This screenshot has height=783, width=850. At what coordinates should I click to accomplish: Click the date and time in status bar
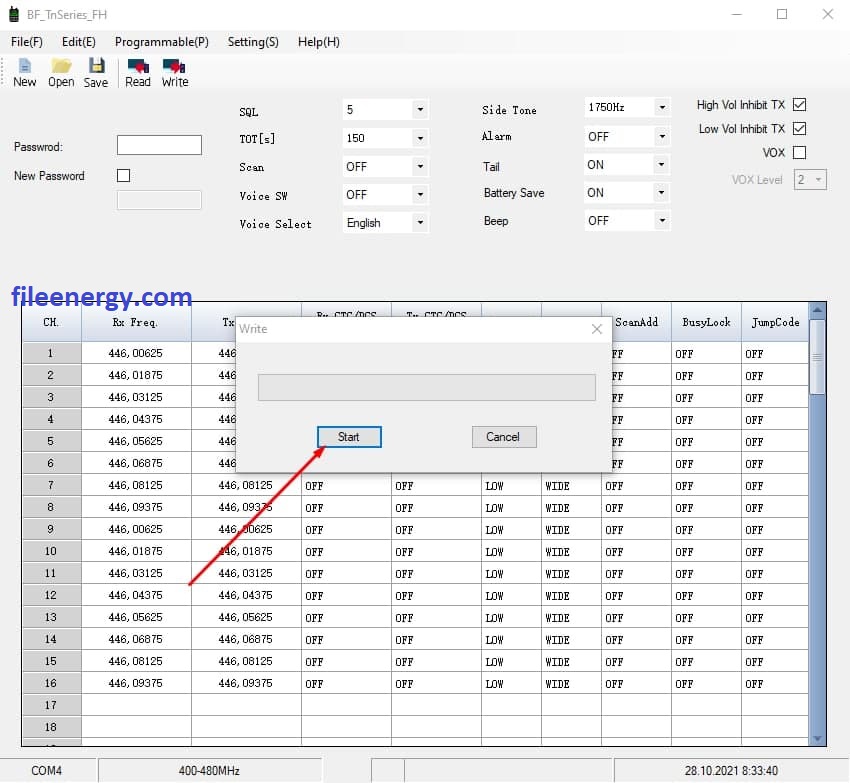pos(731,771)
